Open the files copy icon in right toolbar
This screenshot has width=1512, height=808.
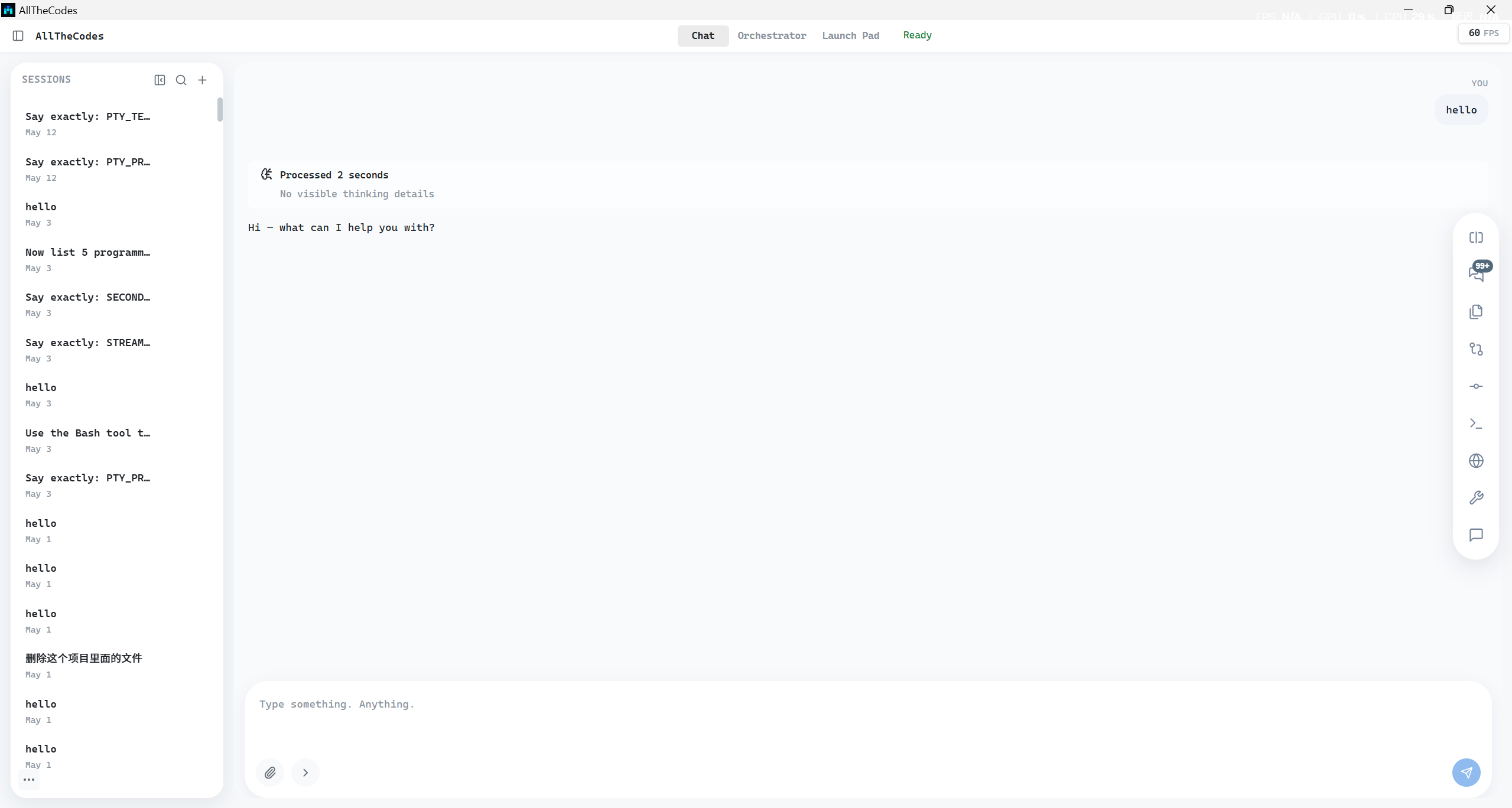tap(1476, 312)
